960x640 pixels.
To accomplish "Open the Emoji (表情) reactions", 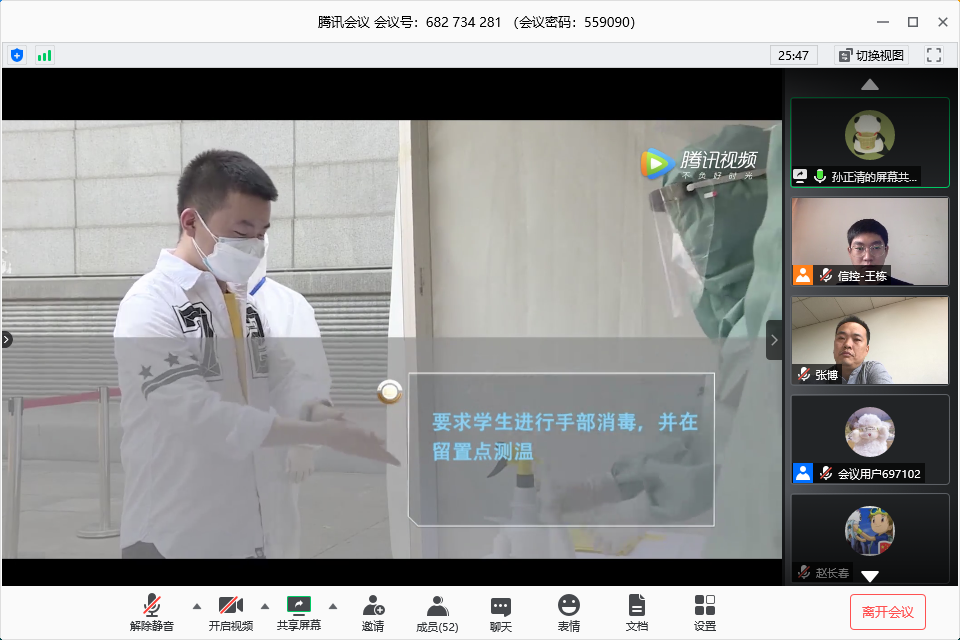I will [x=569, y=612].
